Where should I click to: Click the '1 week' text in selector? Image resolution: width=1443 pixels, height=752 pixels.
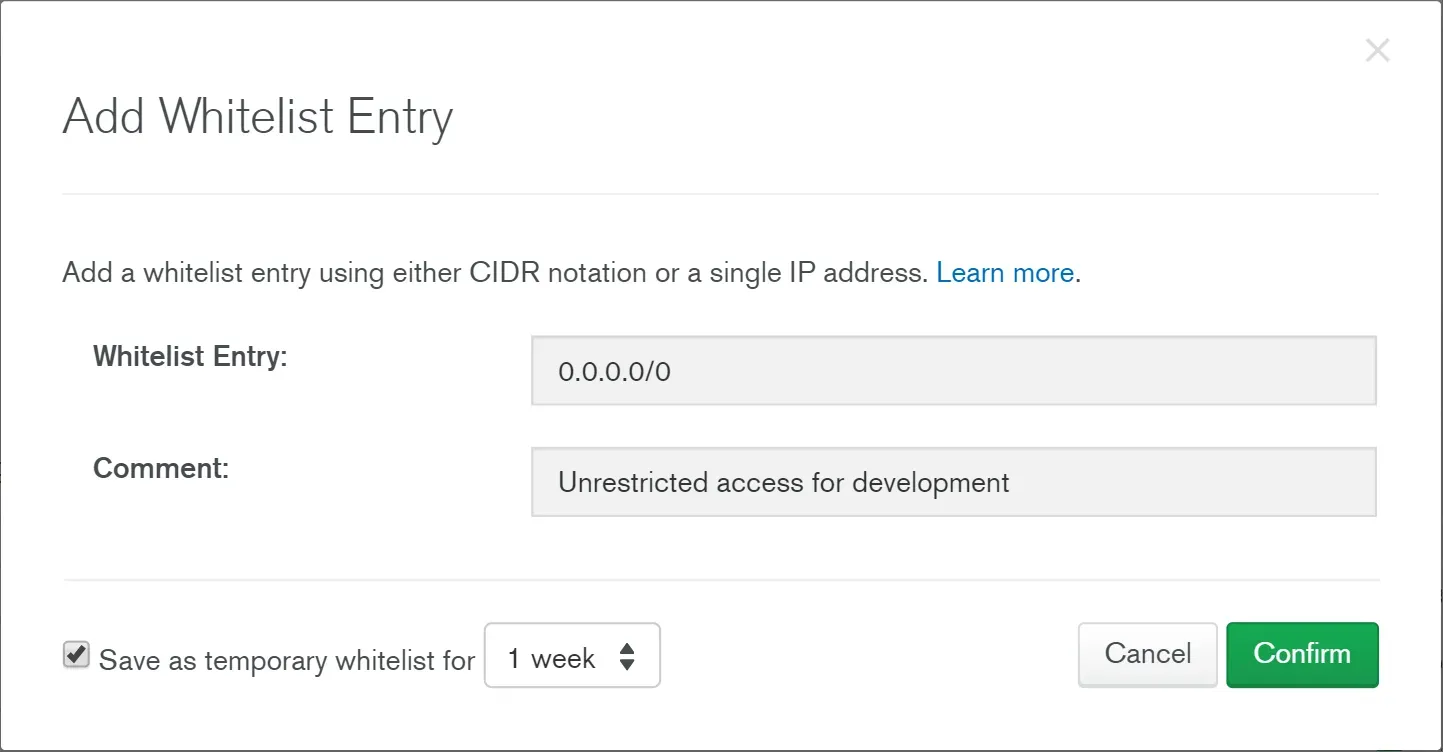pyautogui.click(x=551, y=659)
